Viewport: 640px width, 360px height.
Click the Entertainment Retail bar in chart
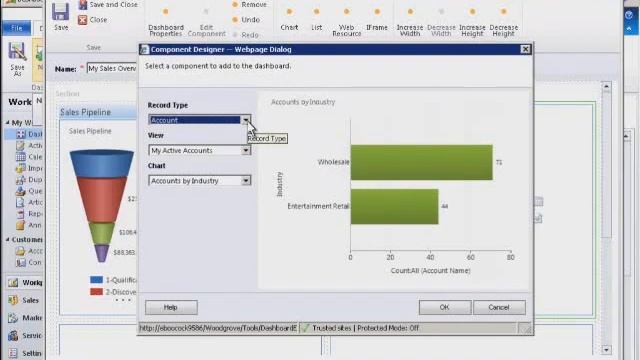[x=394, y=206]
